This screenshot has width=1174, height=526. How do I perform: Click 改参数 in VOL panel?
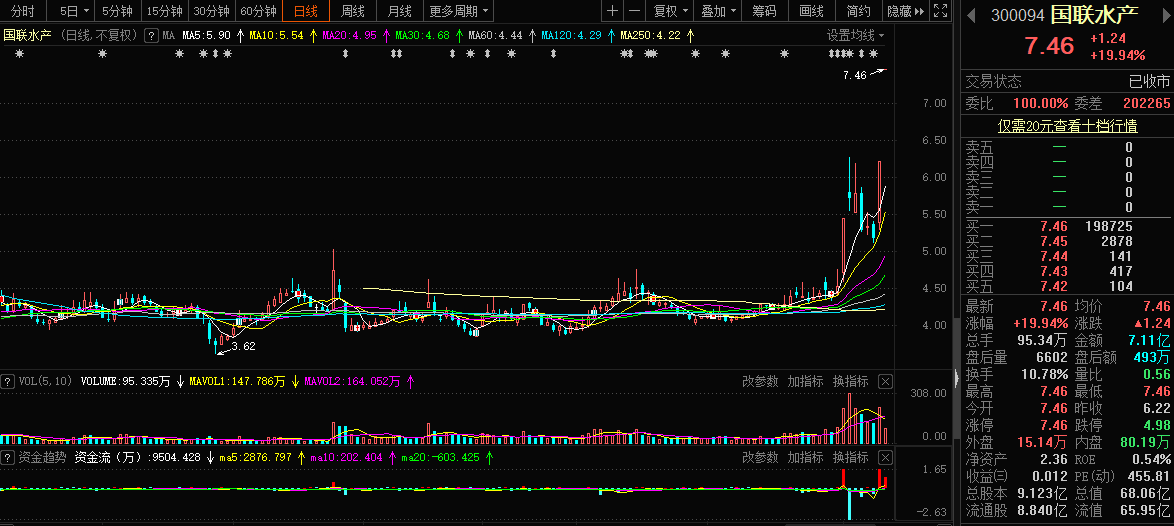pyautogui.click(x=760, y=382)
